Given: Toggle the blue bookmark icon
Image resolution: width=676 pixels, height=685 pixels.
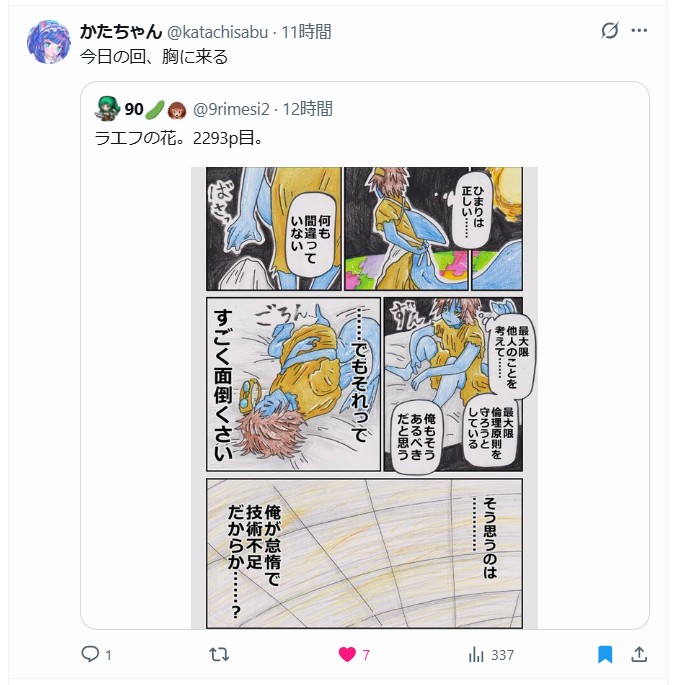Looking at the screenshot, I should 605,654.
